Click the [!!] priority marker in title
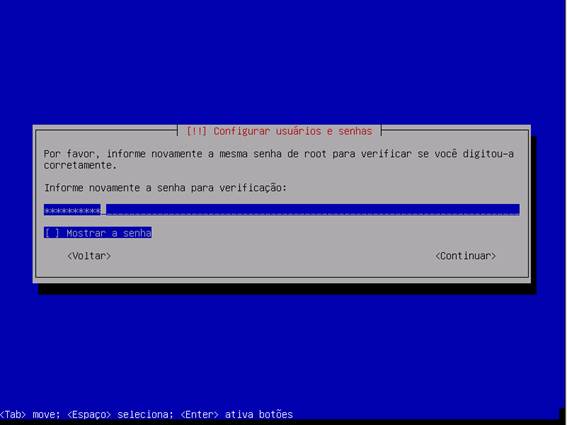 click(196, 131)
